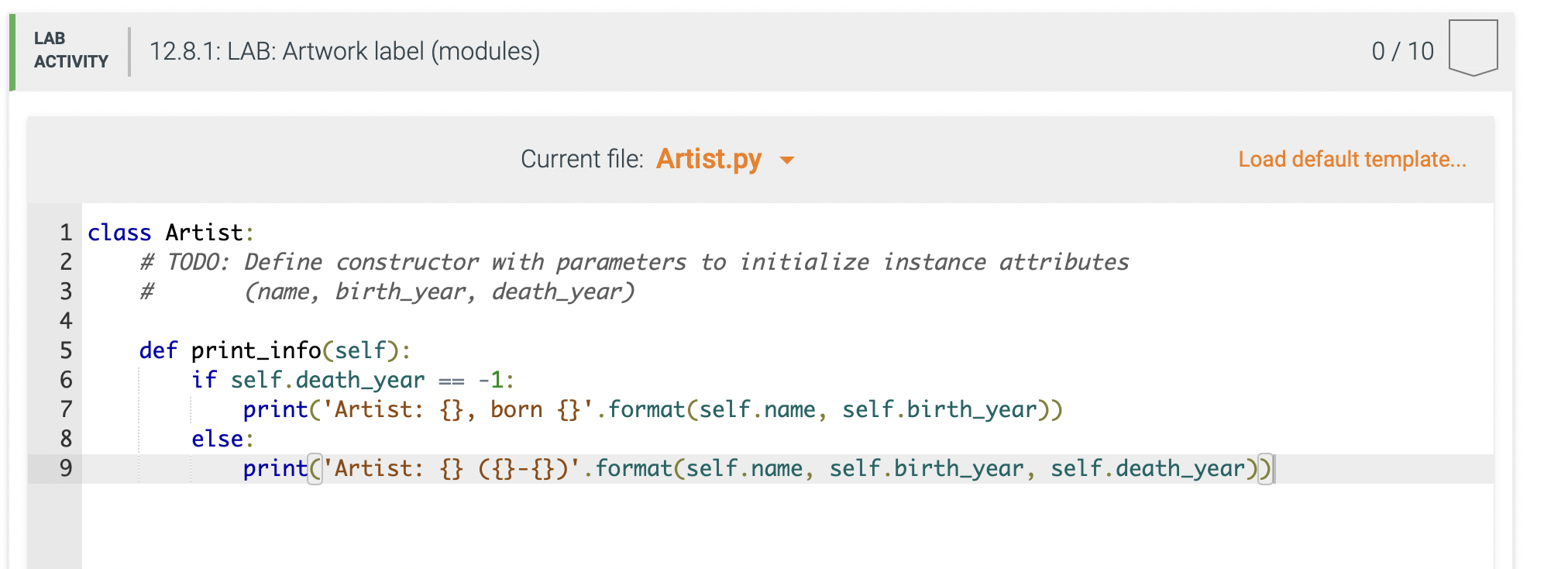Viewport: 1568px width, 569px height.
Task: Click the 'if self.death_year == -1:' line
Action: click(352, 380)
